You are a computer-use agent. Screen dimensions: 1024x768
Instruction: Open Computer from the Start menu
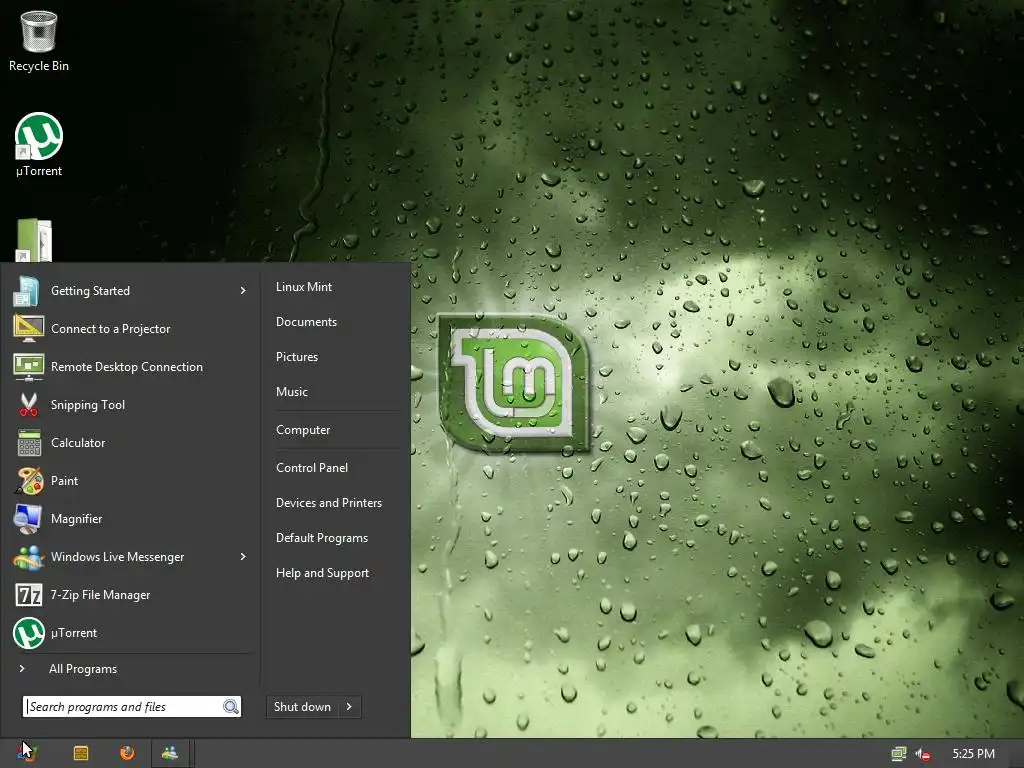pos(303,430)
